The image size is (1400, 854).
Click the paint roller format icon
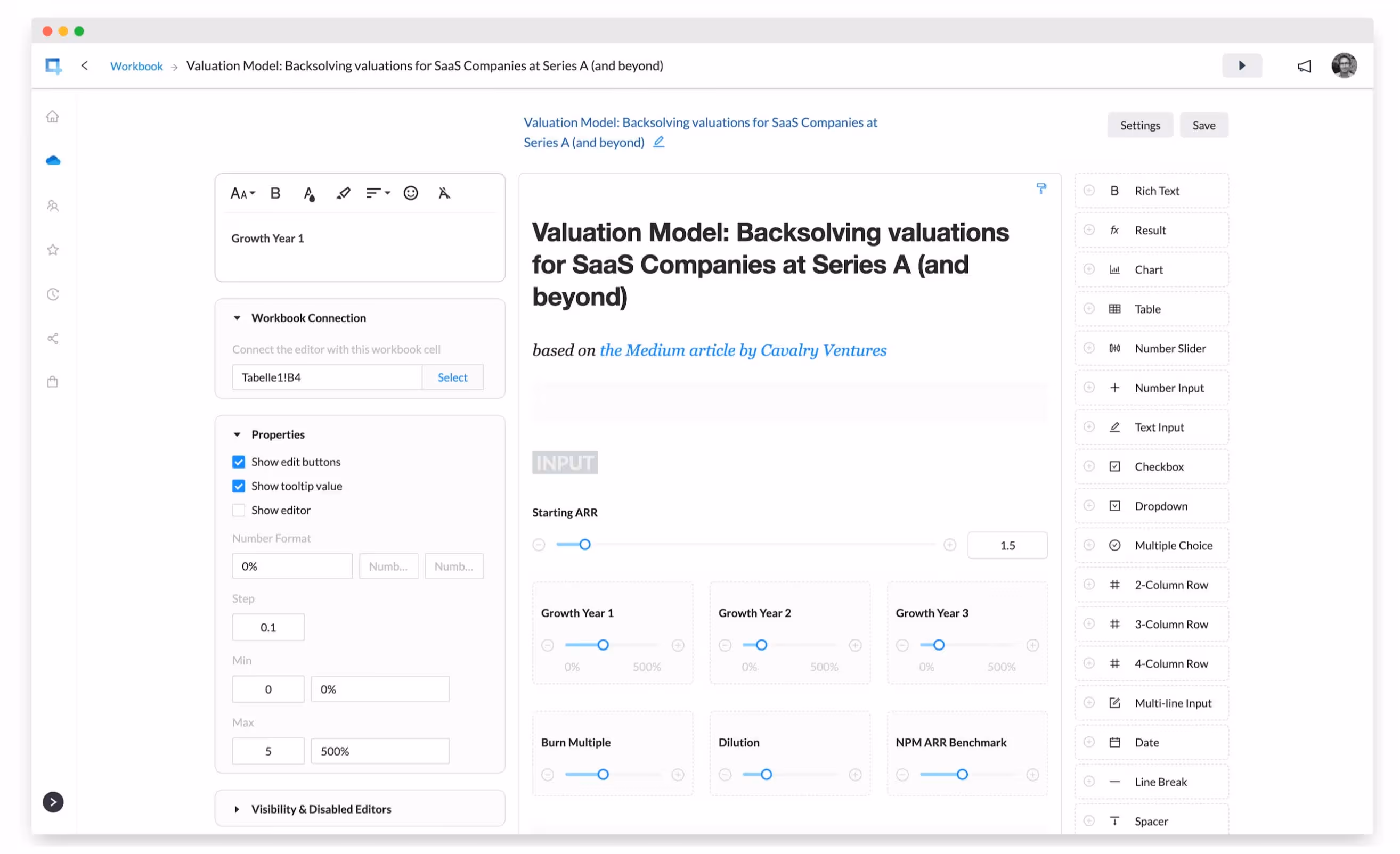1041,188
